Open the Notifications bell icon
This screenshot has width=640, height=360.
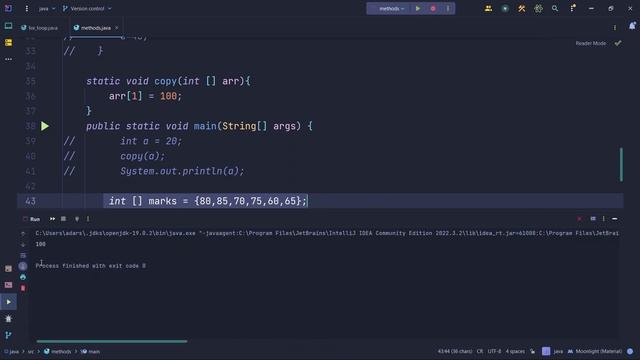632,26
